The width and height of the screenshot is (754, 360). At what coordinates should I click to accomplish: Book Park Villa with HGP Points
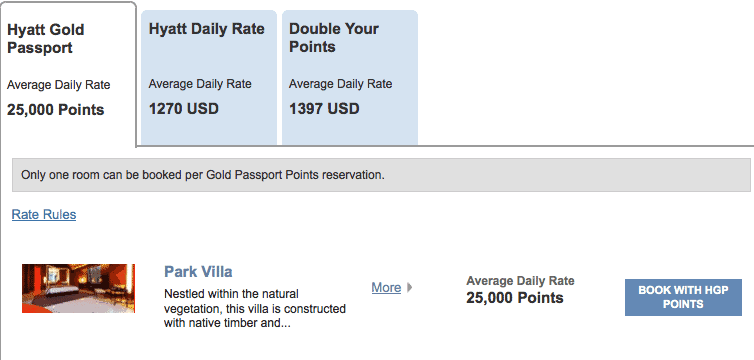683,297
